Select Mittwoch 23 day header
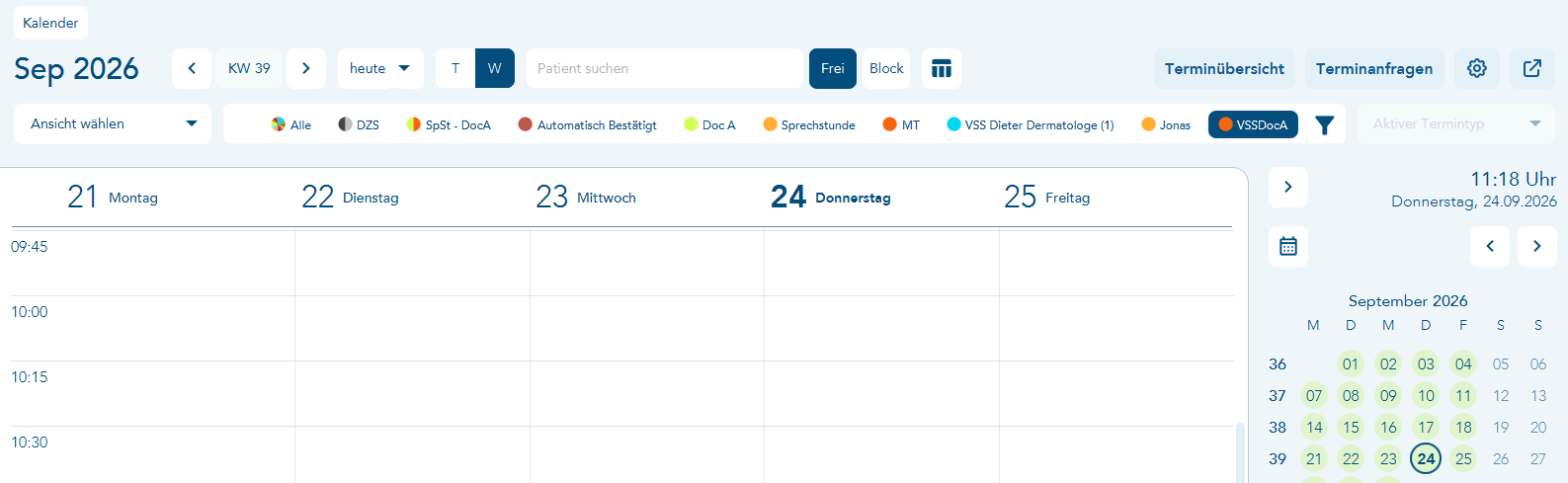The height and width of the screenshot is (483, 1568). (x=586, y=197)
